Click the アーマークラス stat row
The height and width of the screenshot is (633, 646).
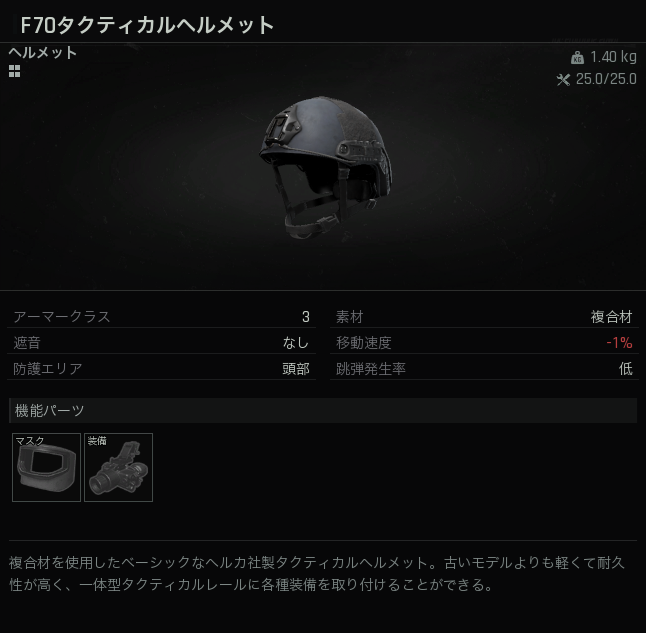pyautogui.click(x=162, y=316)
